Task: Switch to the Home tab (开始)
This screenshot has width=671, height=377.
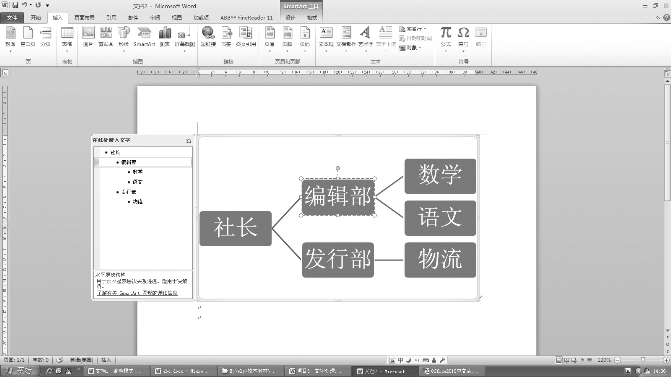Action: (36, 18)
